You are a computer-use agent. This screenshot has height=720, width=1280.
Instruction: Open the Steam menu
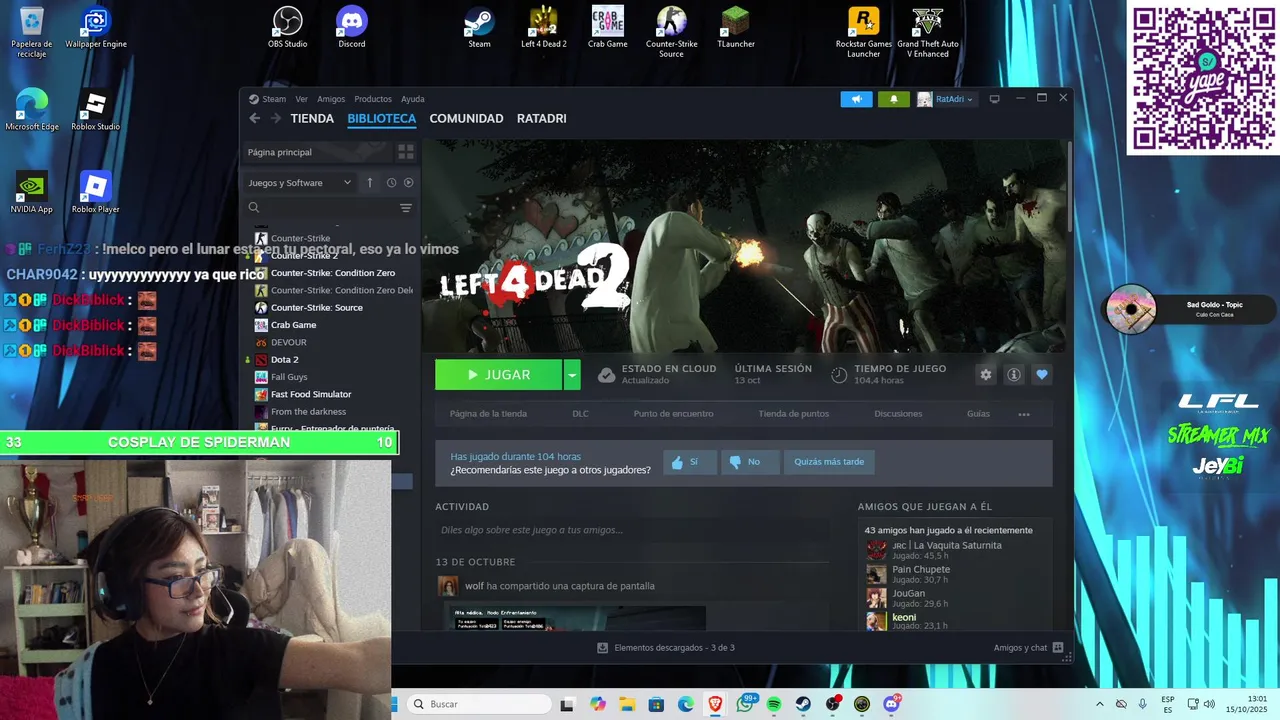(x=274, y=99)
